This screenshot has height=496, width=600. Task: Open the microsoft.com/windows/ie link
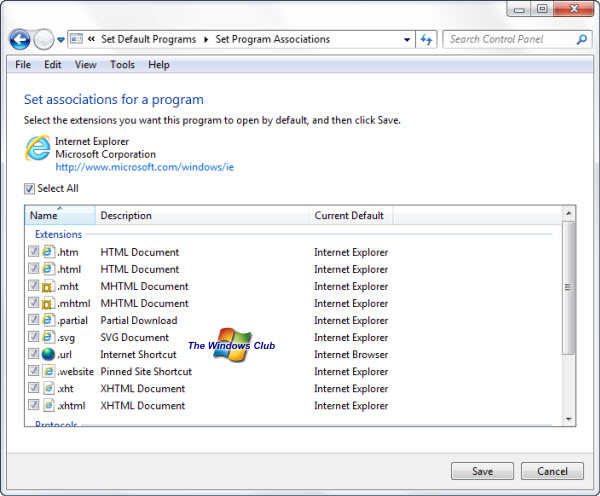144,167
